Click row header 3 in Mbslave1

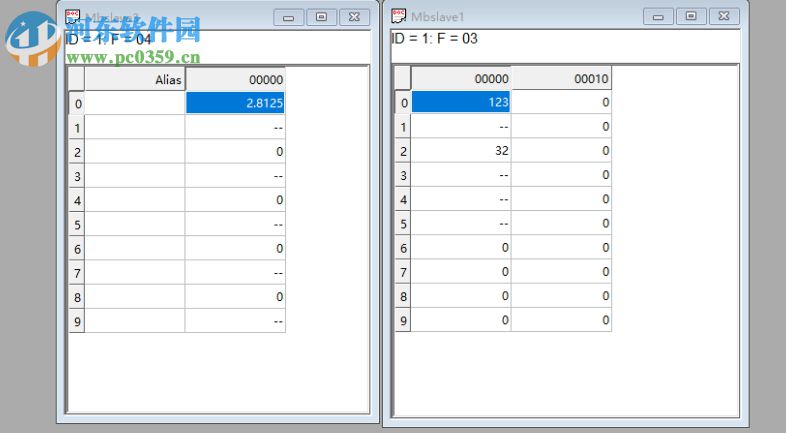pos(403,175)
